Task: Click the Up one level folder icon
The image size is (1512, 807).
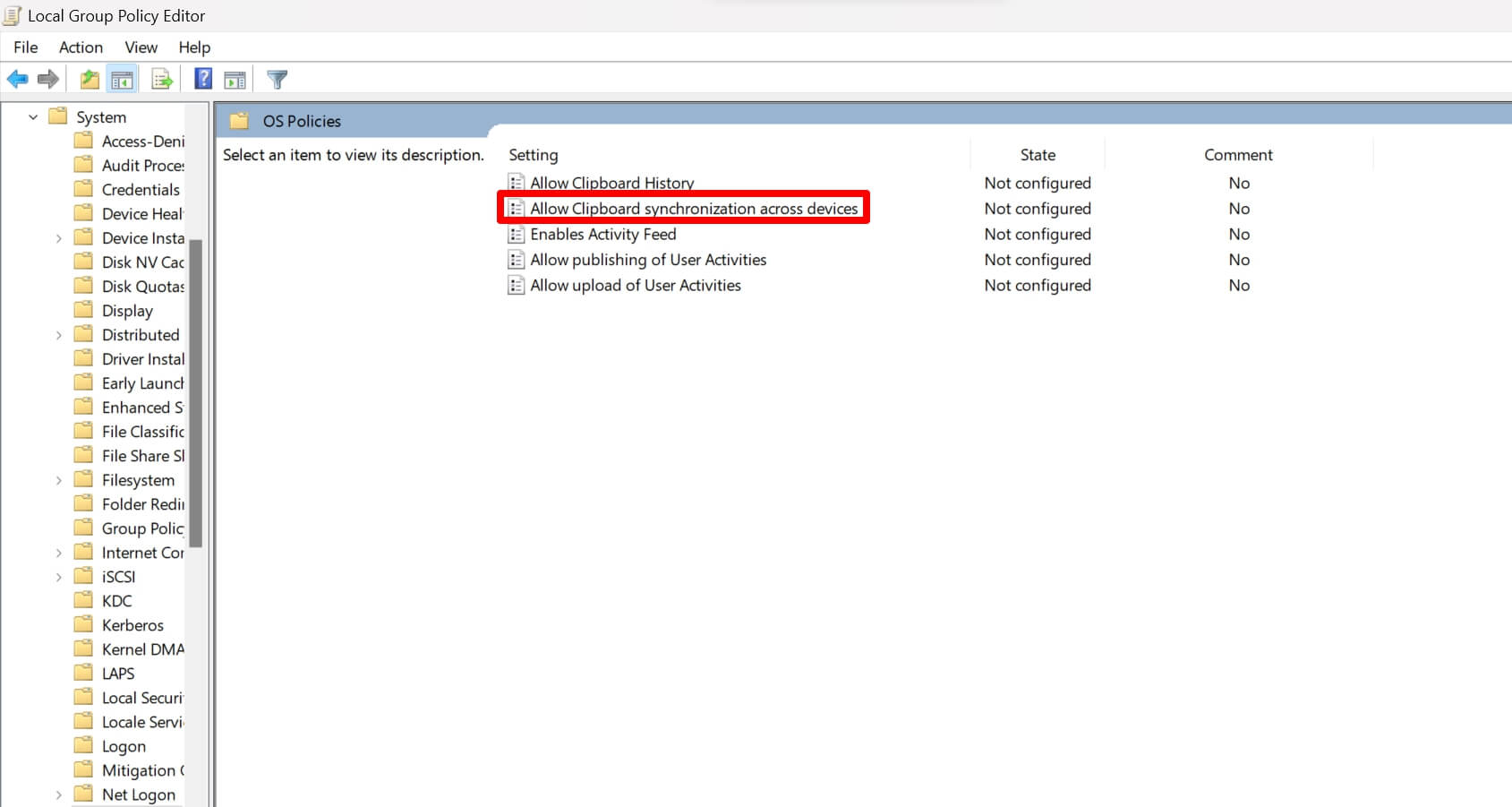Action: coord(90,80)
